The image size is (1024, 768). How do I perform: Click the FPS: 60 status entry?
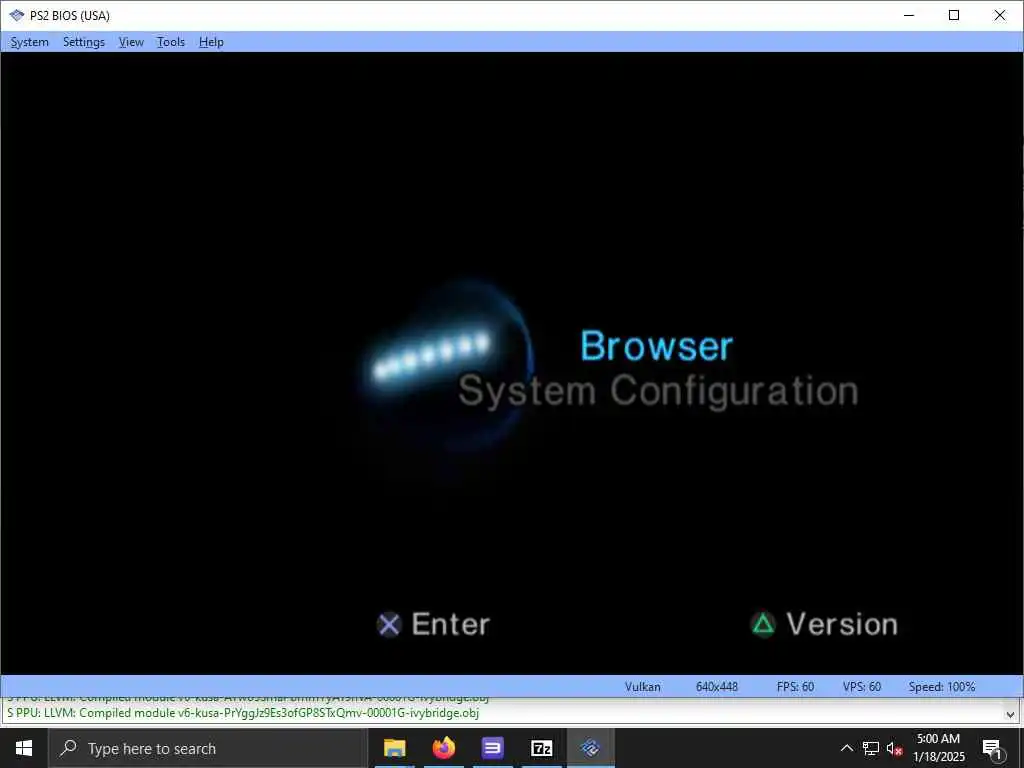(x=795, y=686)
